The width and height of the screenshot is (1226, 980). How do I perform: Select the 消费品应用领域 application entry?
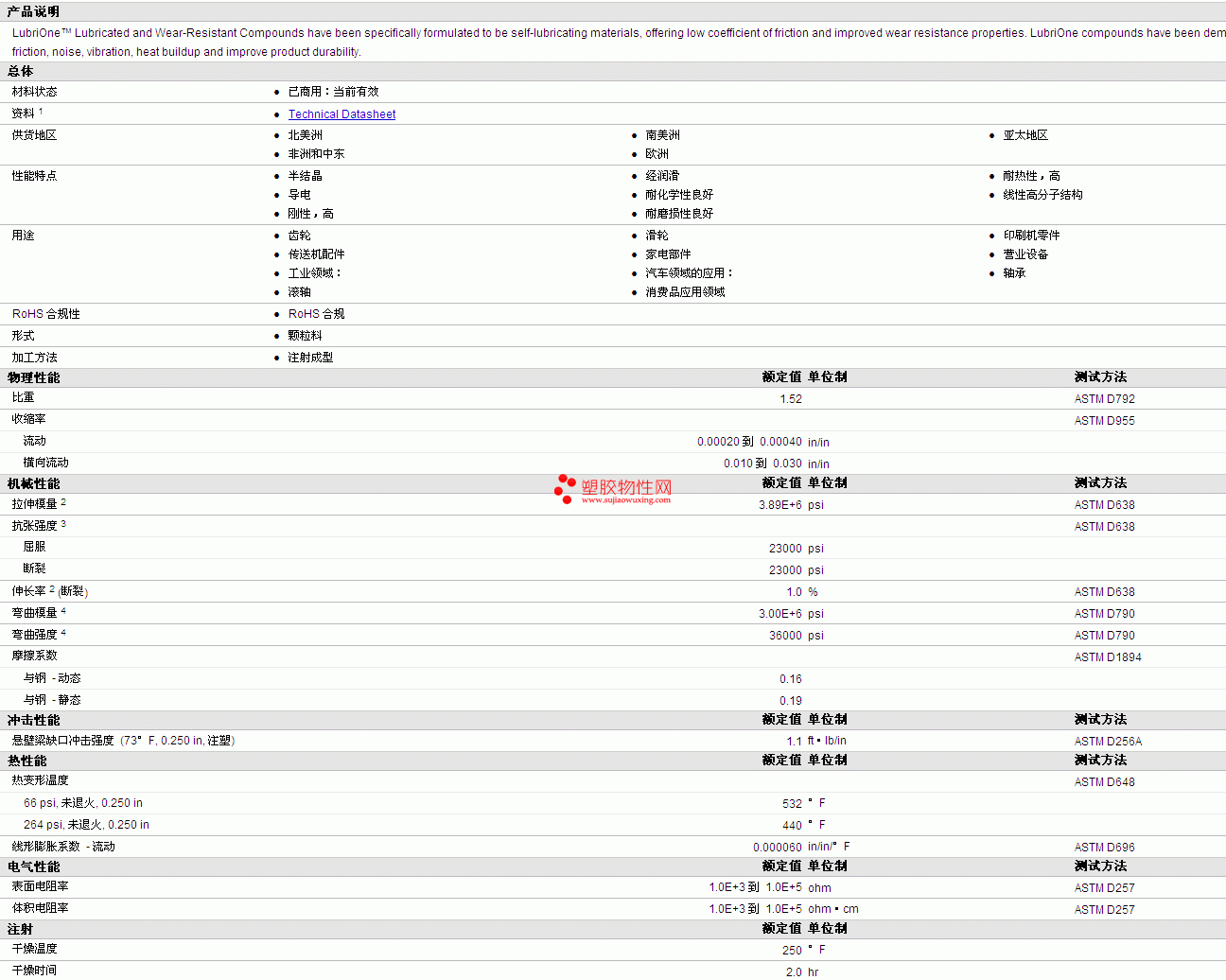pyautogui.click(x=685, y=292)
